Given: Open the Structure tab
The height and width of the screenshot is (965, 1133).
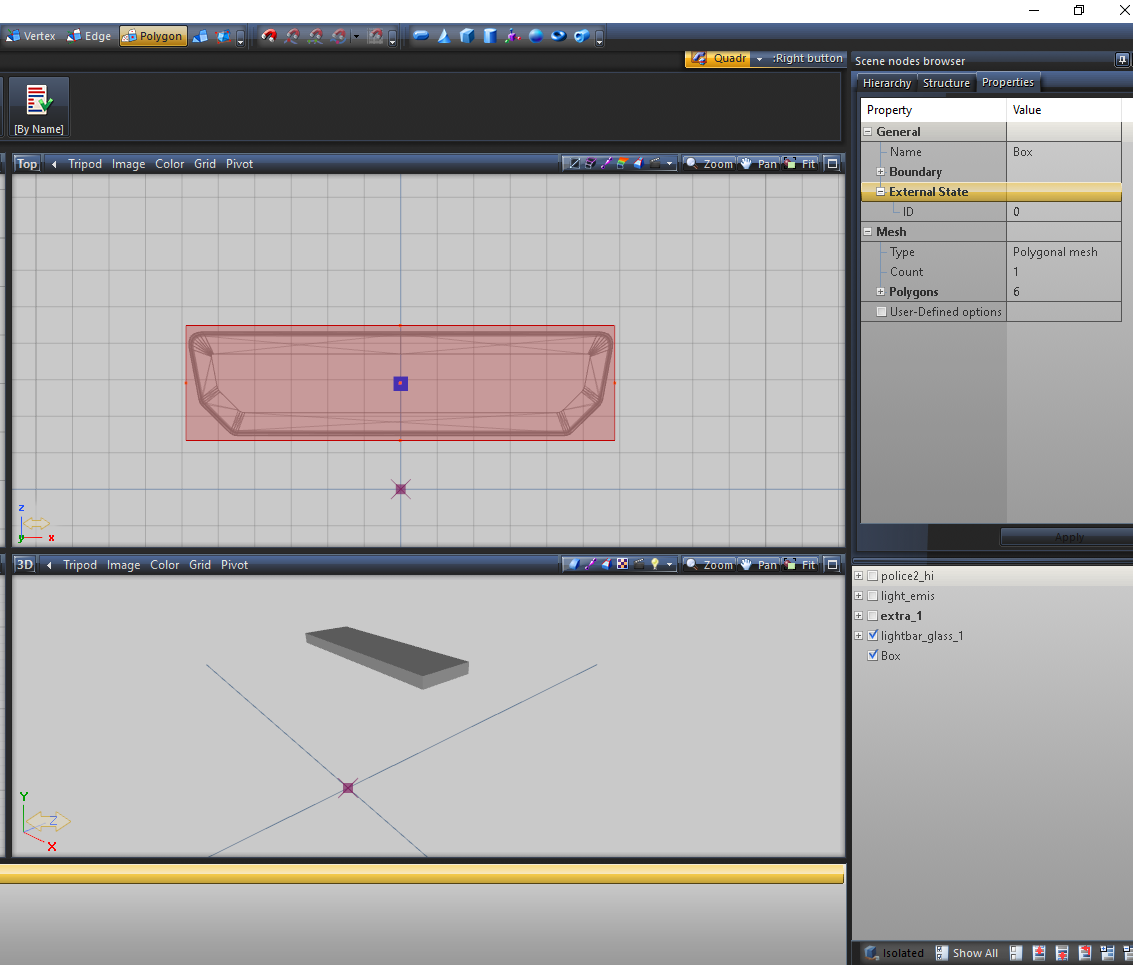Looking at the screenshot, I should 945,83.
